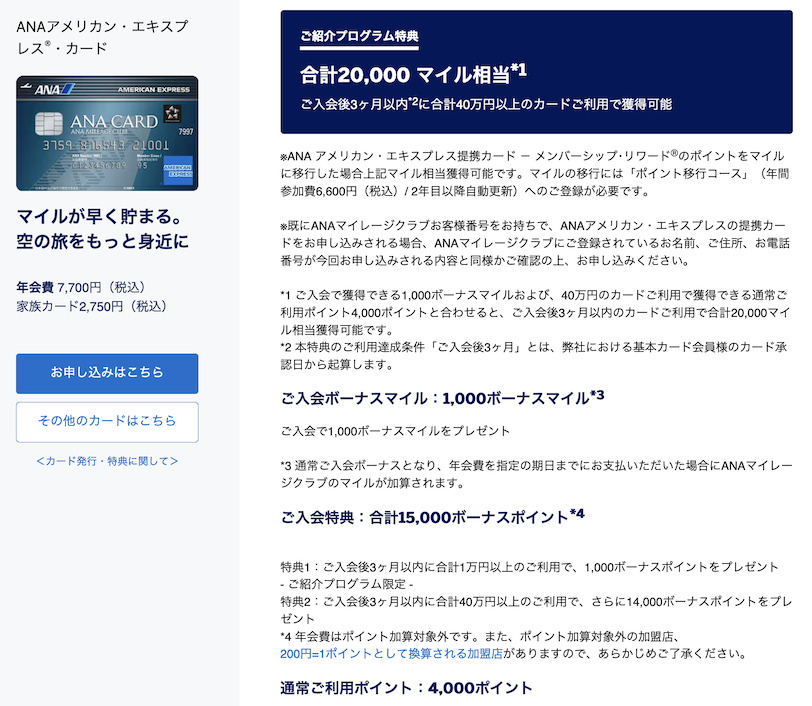Select the ご紹介プログラム特典 banner heading

[359, 36]
